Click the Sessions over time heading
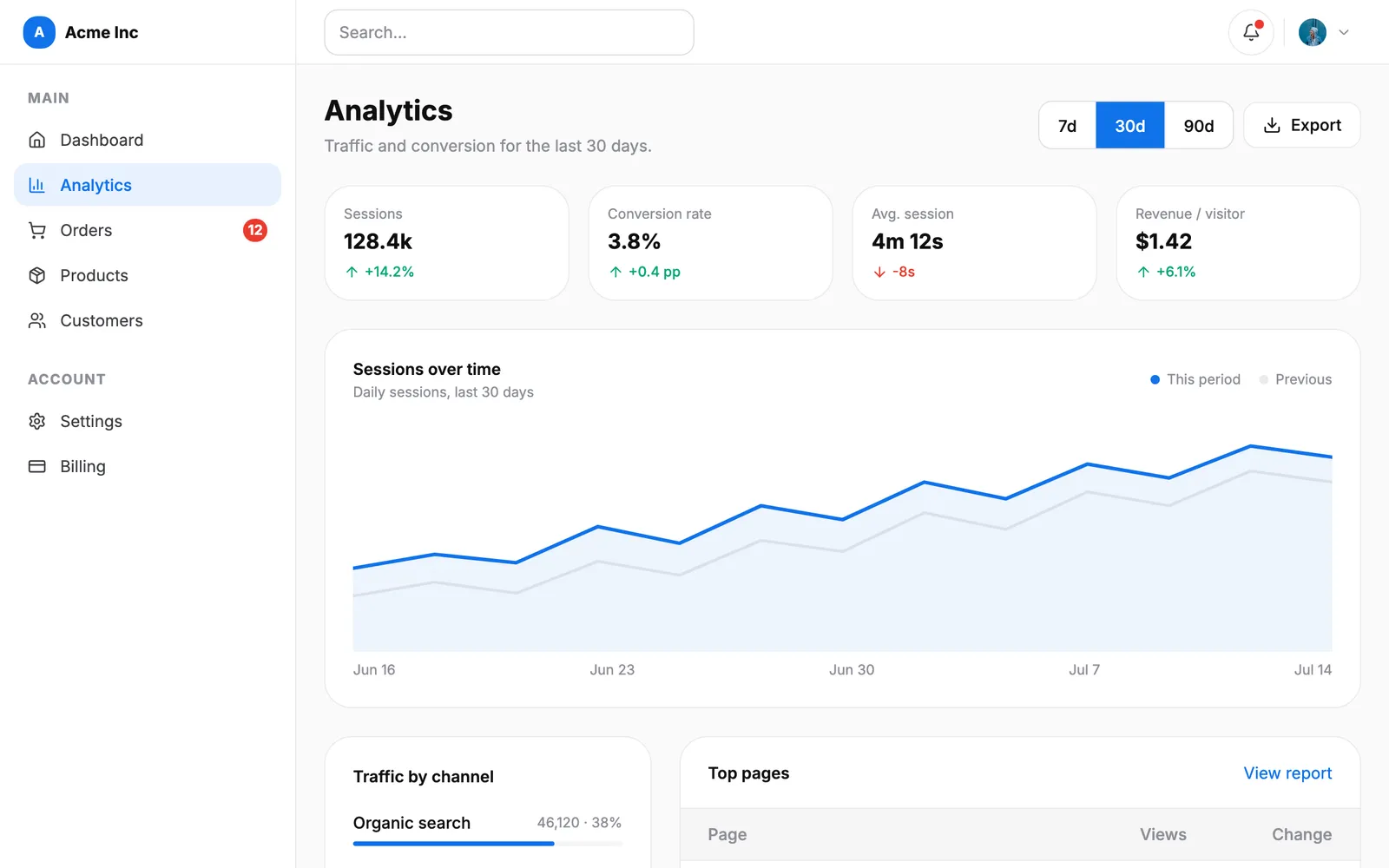 (x=426, y=369)
